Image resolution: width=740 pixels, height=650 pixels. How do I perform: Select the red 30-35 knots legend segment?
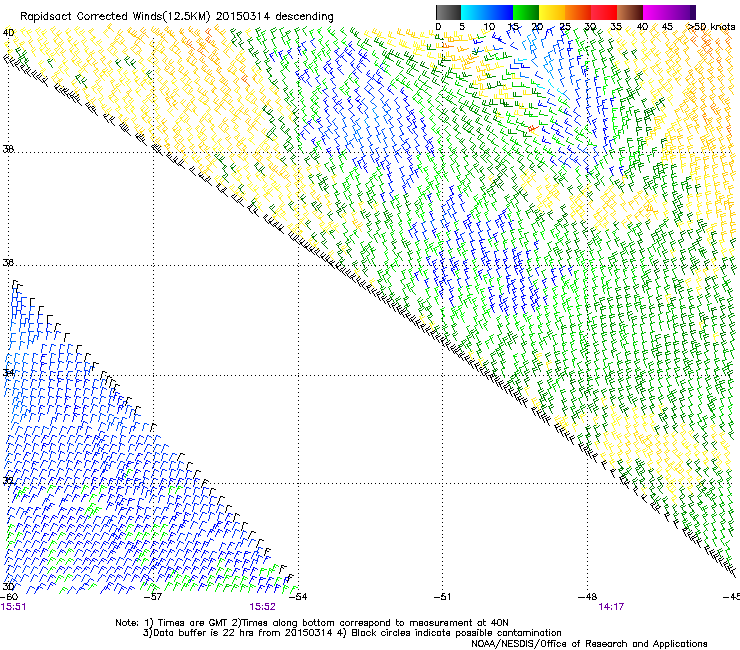pyautogui.click(x=604, y=12)
